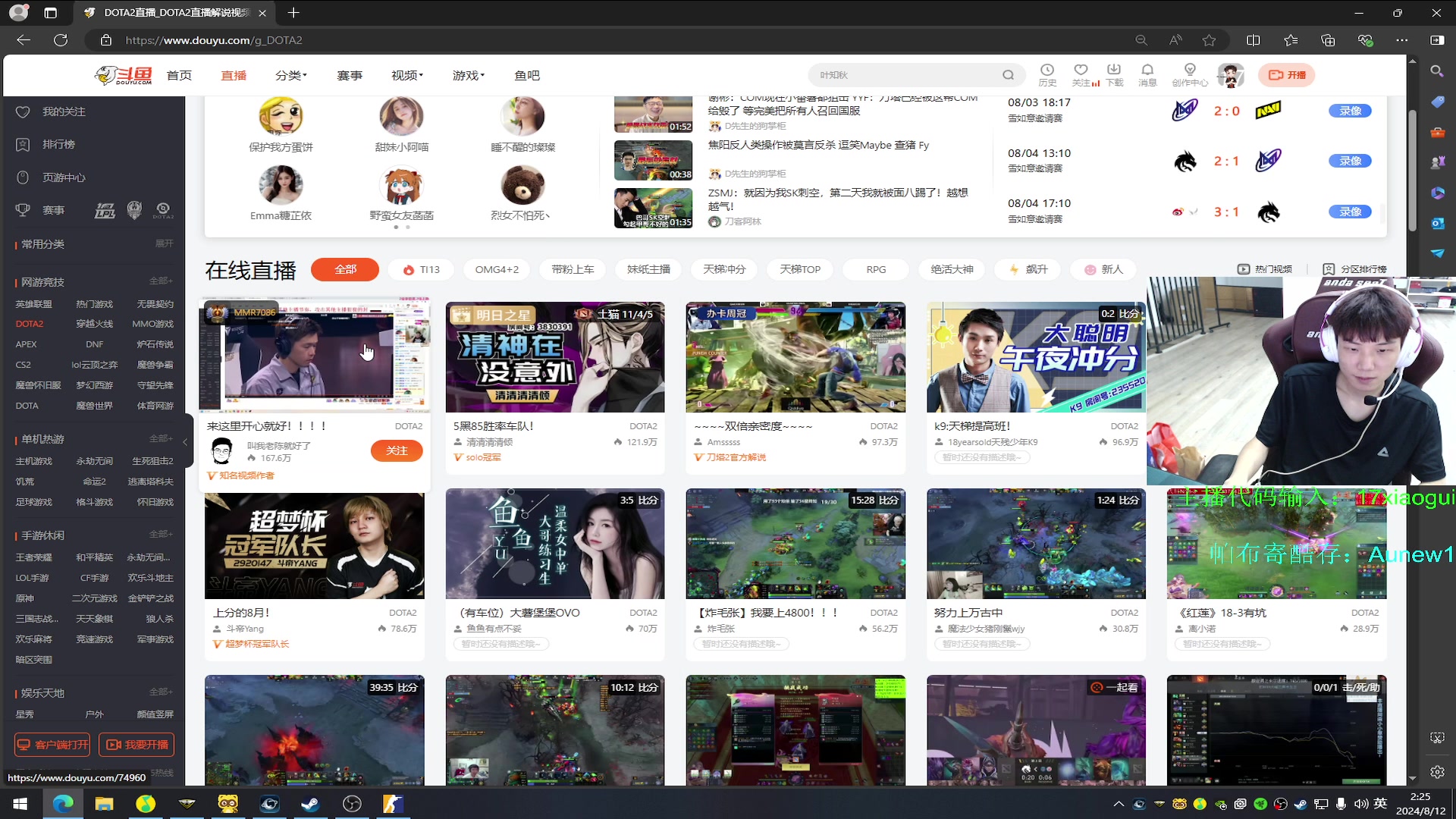Open 游戏 dropdown in top navigation

(469, 75)
